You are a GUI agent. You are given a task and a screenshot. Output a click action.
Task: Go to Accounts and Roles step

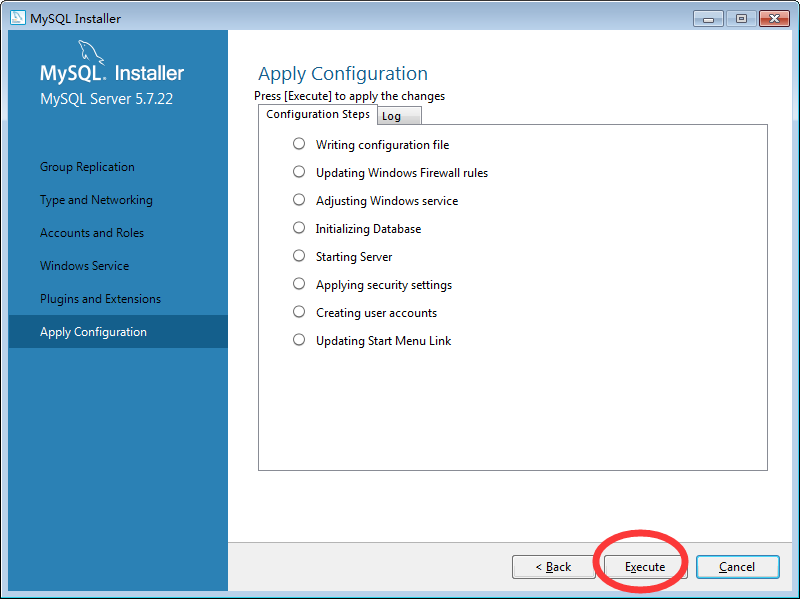point(92,233)
